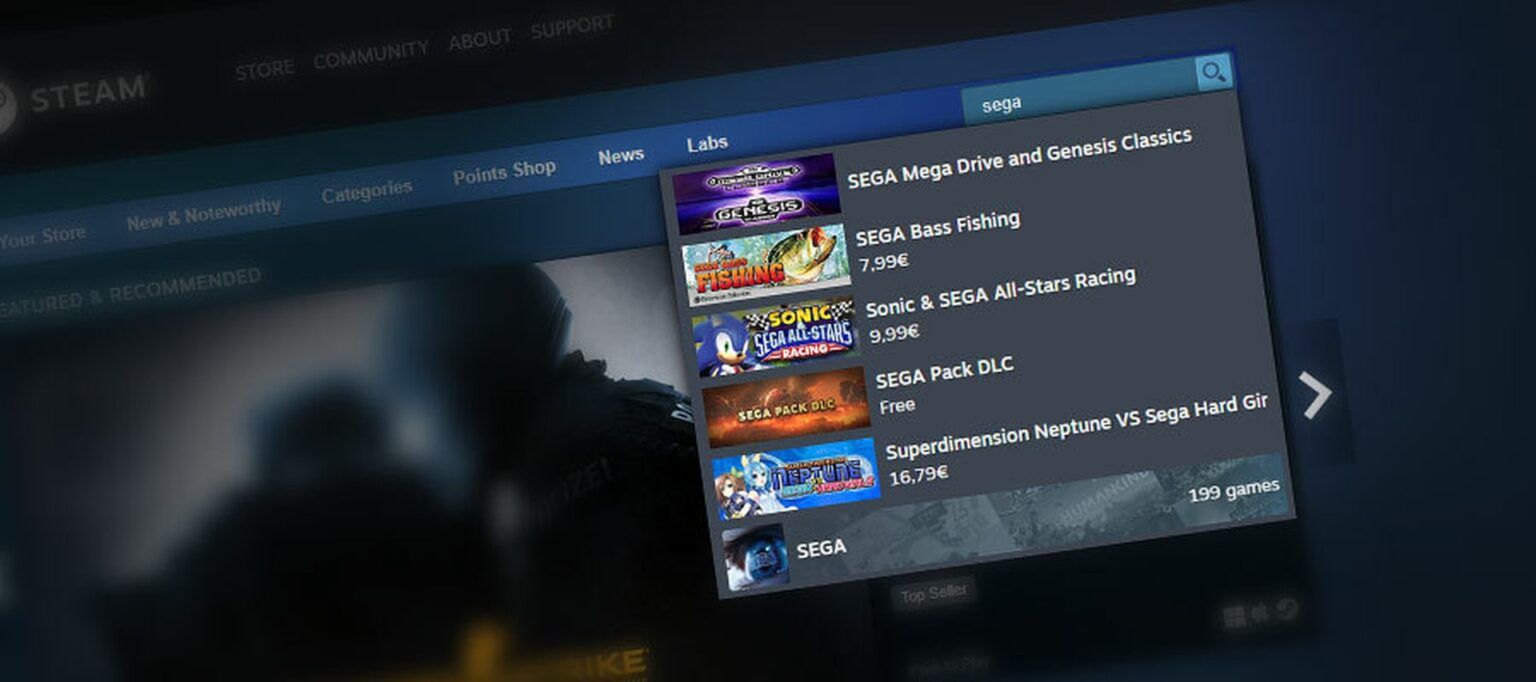This screenshot has height=682, width=1536.
Task: Open the News section
Action: click(x=621, y=154)
